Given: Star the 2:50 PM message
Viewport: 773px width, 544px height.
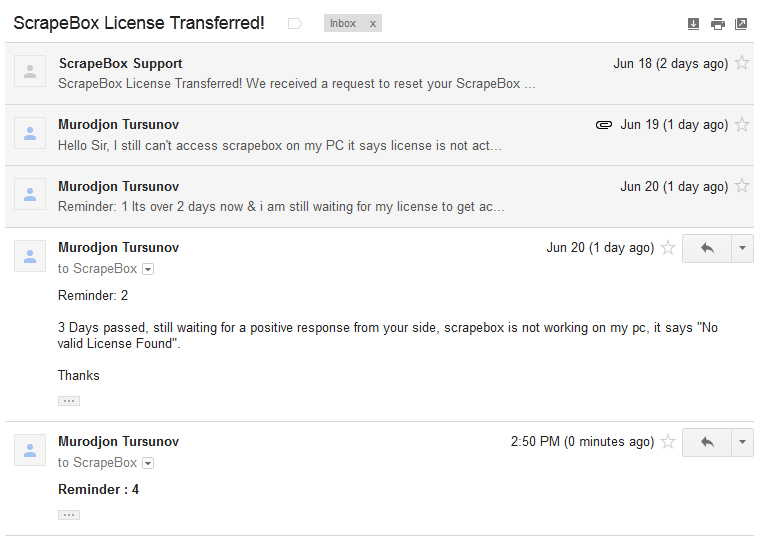Looking at the screenshot, I should [x=668, y=441].
